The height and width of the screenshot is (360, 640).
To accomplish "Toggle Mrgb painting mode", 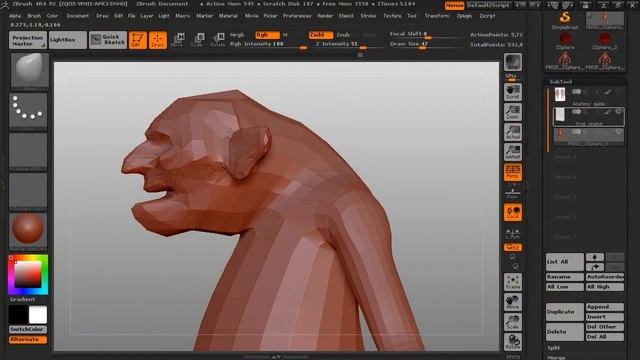I will point(237,35).
